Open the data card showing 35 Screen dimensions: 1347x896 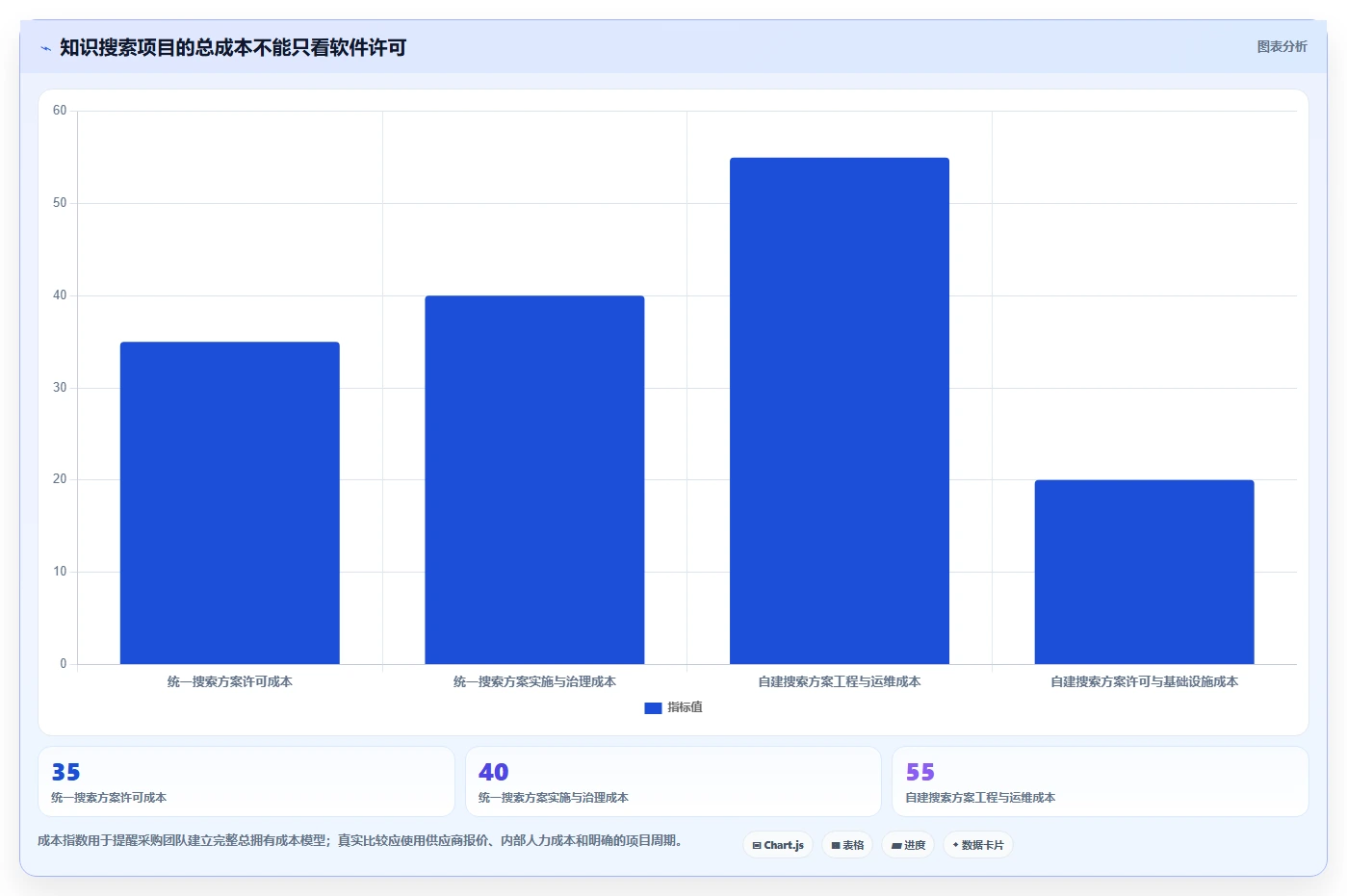click(246, 781)
